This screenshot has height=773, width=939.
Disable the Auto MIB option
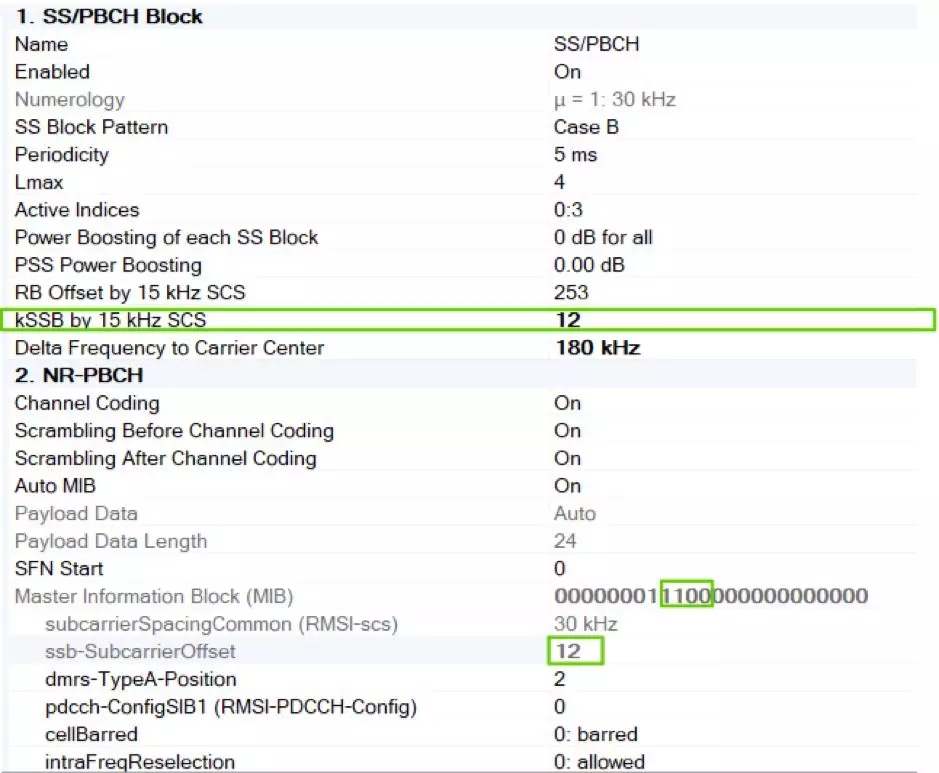567,486
